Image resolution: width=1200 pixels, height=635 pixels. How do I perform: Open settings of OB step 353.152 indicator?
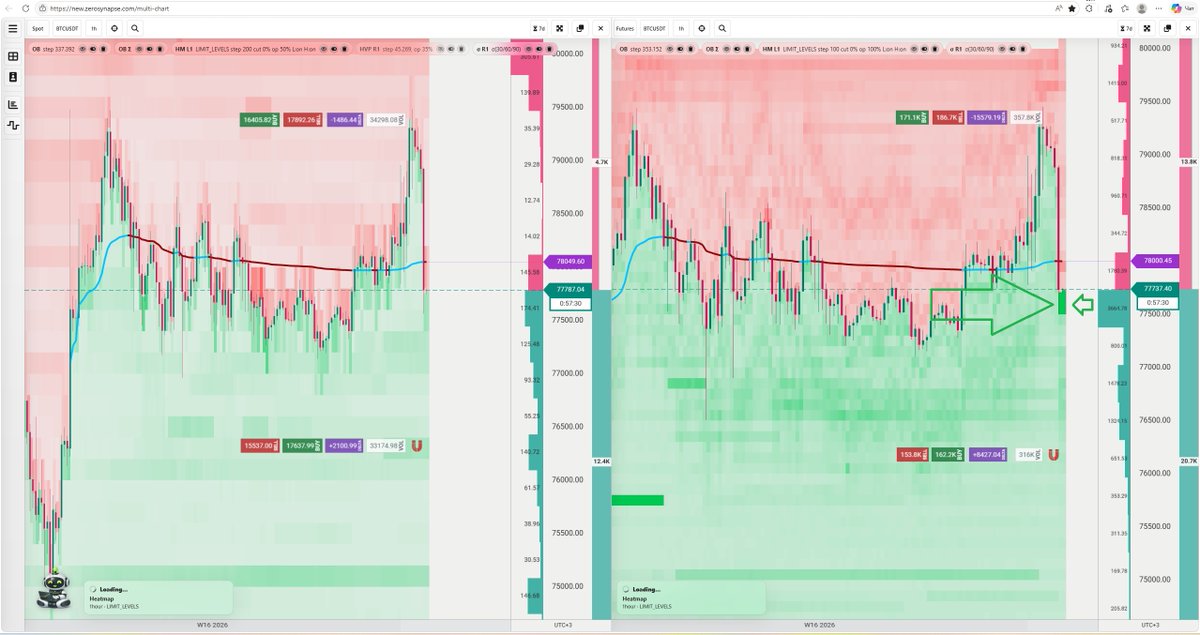(679, 48)
